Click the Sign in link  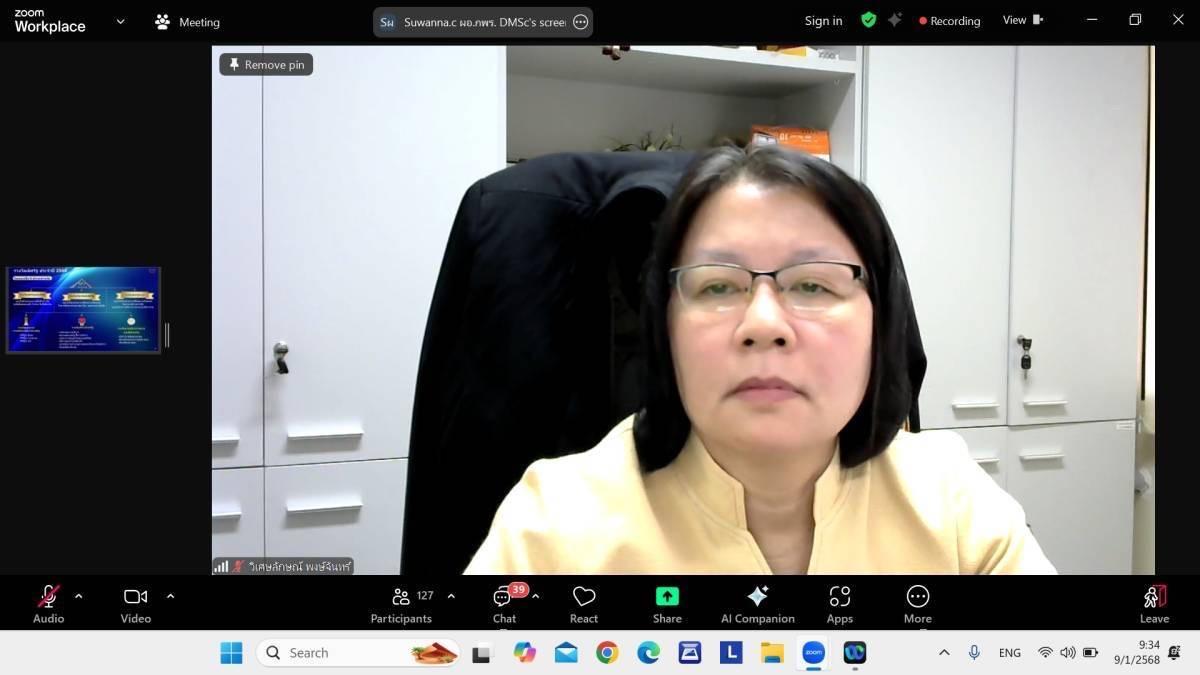tap(823, 21)
